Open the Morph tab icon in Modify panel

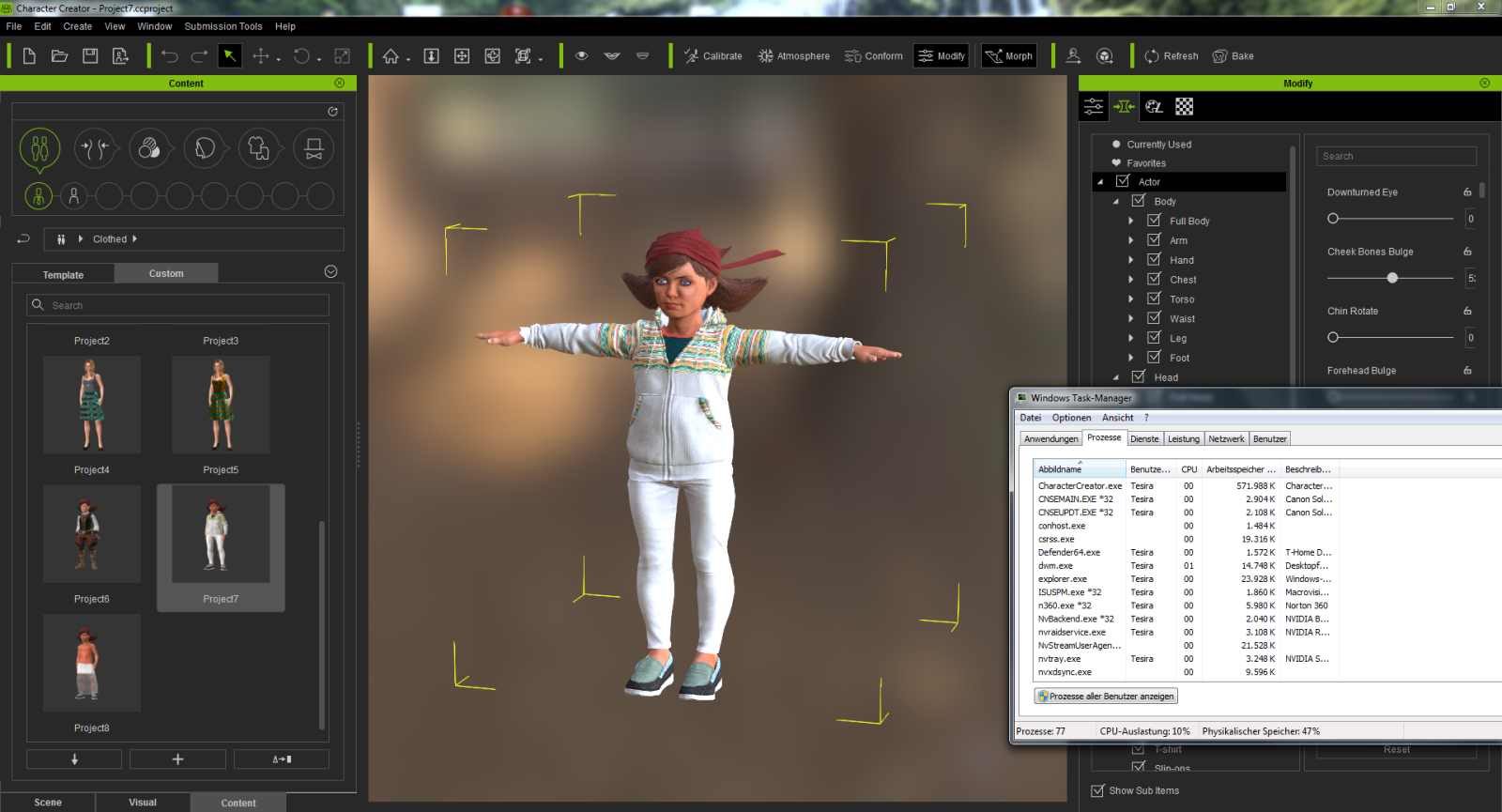(1124, 106)
